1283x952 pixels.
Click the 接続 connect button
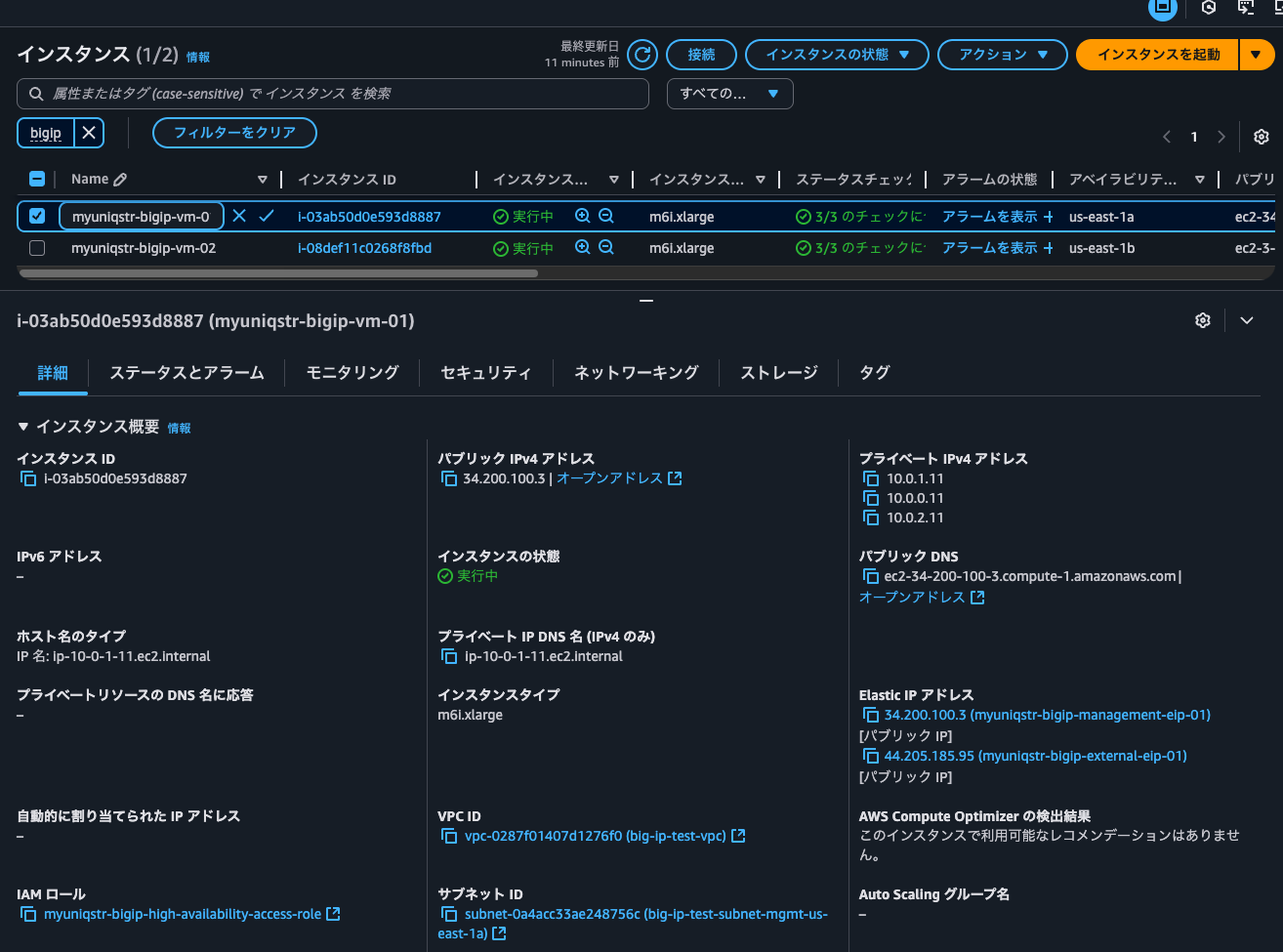[701, 55]
